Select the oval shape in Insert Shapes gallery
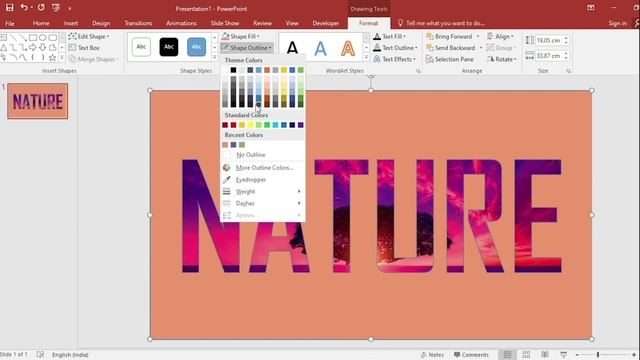This screenshot has width=640, height=360. tap(42, 38)
